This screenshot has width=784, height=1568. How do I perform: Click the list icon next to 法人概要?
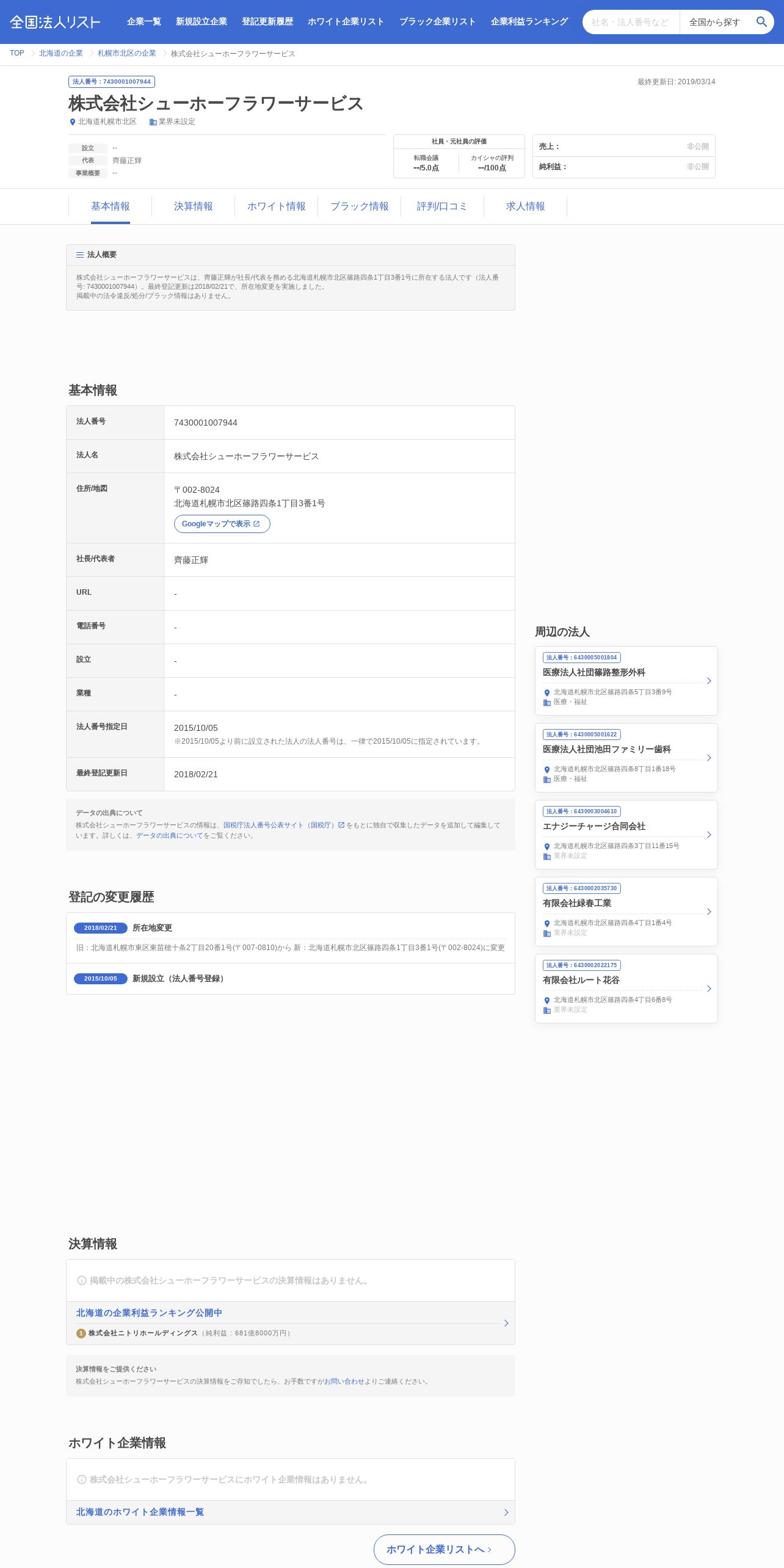coord(80,255)
